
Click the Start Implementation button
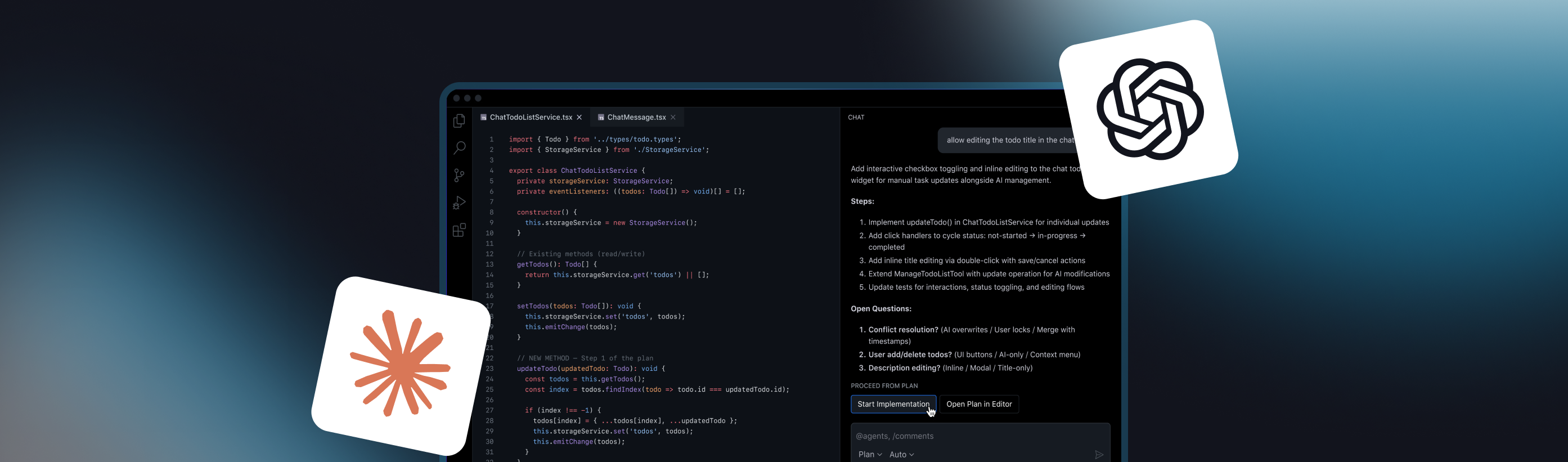893,404
